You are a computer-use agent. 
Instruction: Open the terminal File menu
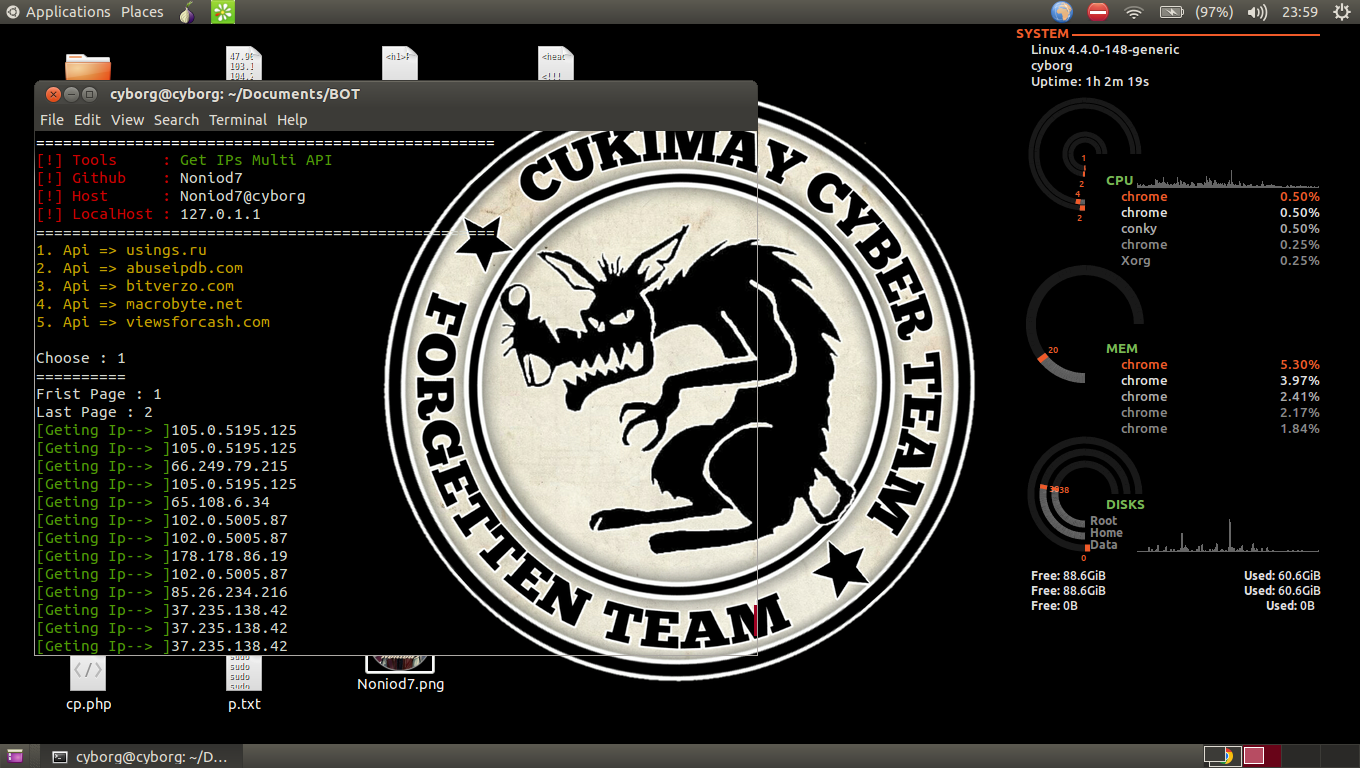(x=52, y=120)
